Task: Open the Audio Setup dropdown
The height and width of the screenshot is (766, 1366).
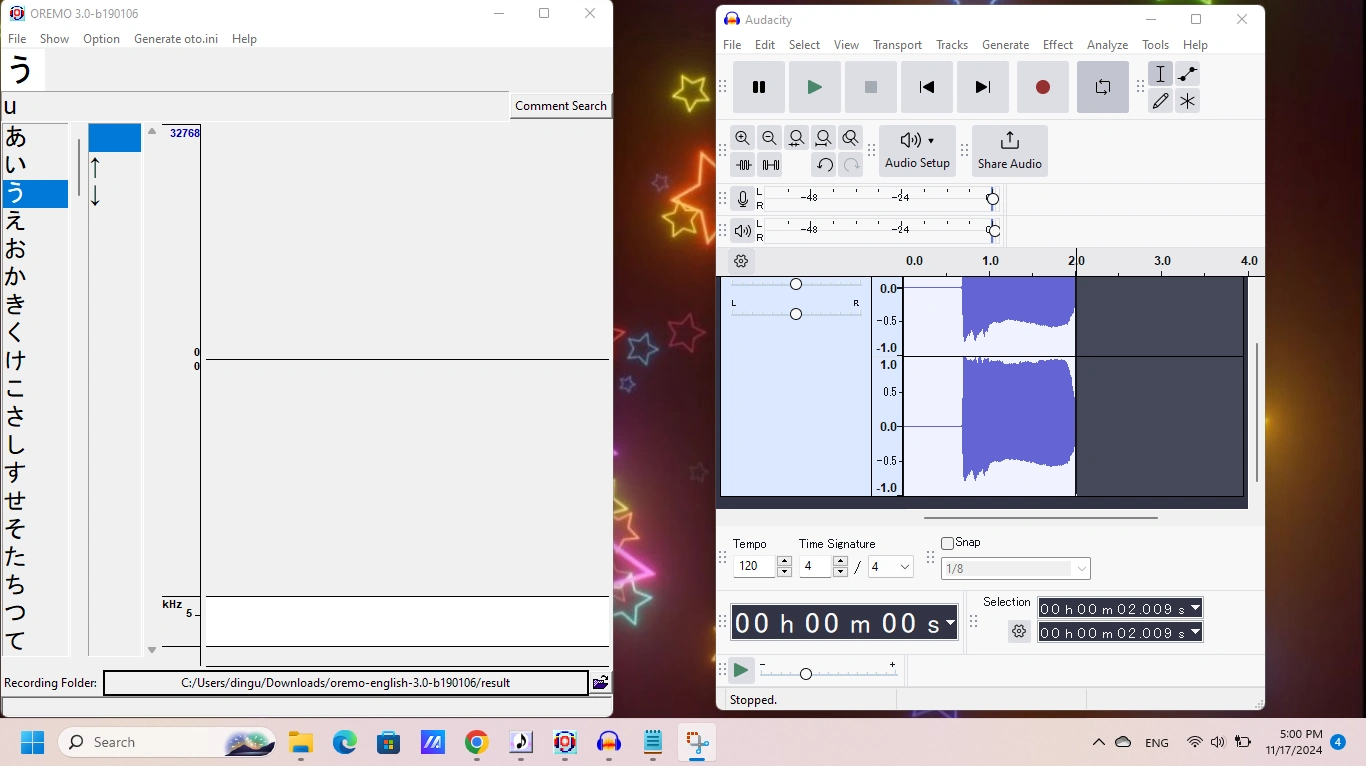Action: coord(917,150)
